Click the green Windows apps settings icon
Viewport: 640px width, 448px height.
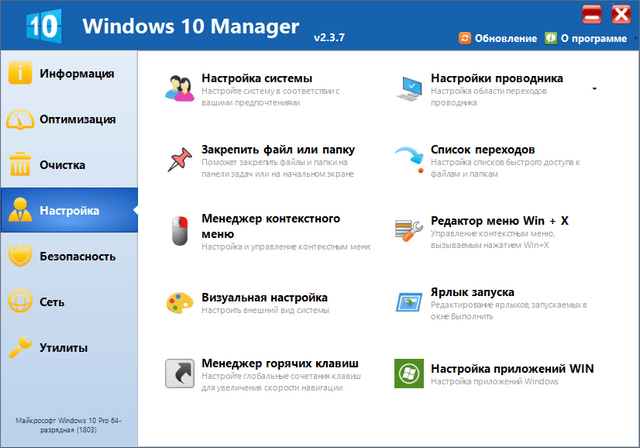(x=408, y=373)
